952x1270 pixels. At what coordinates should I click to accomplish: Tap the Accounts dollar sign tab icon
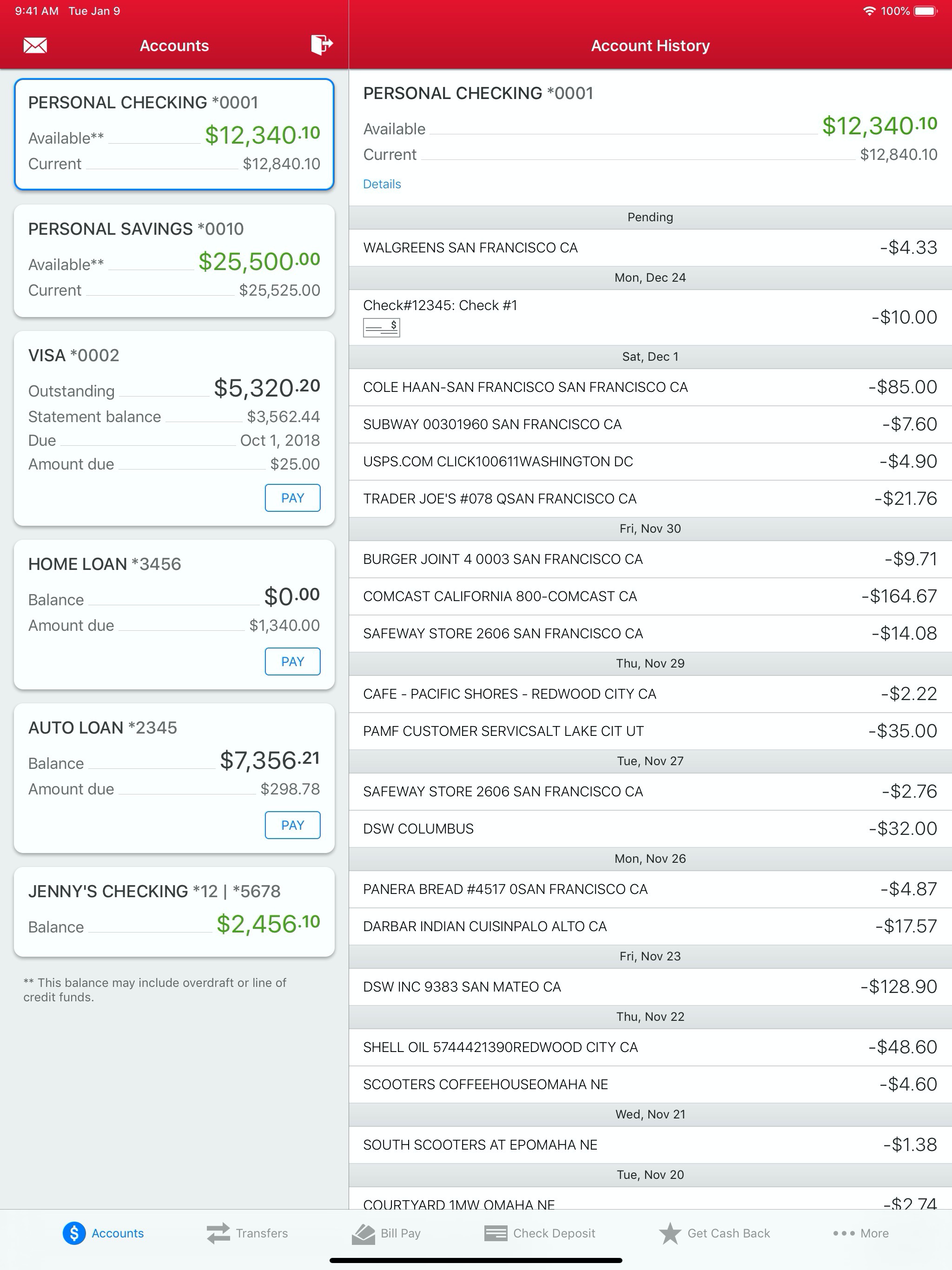[74, 1233]
